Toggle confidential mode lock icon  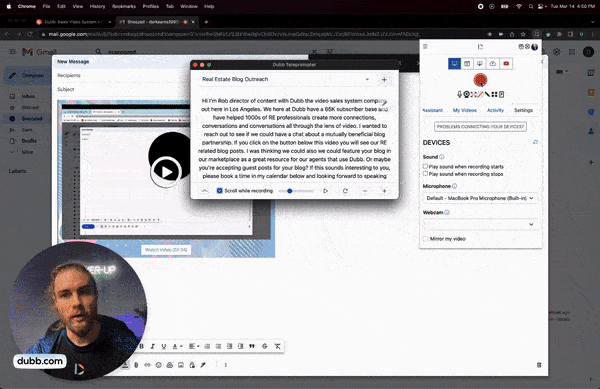click(x=192, y=365)
